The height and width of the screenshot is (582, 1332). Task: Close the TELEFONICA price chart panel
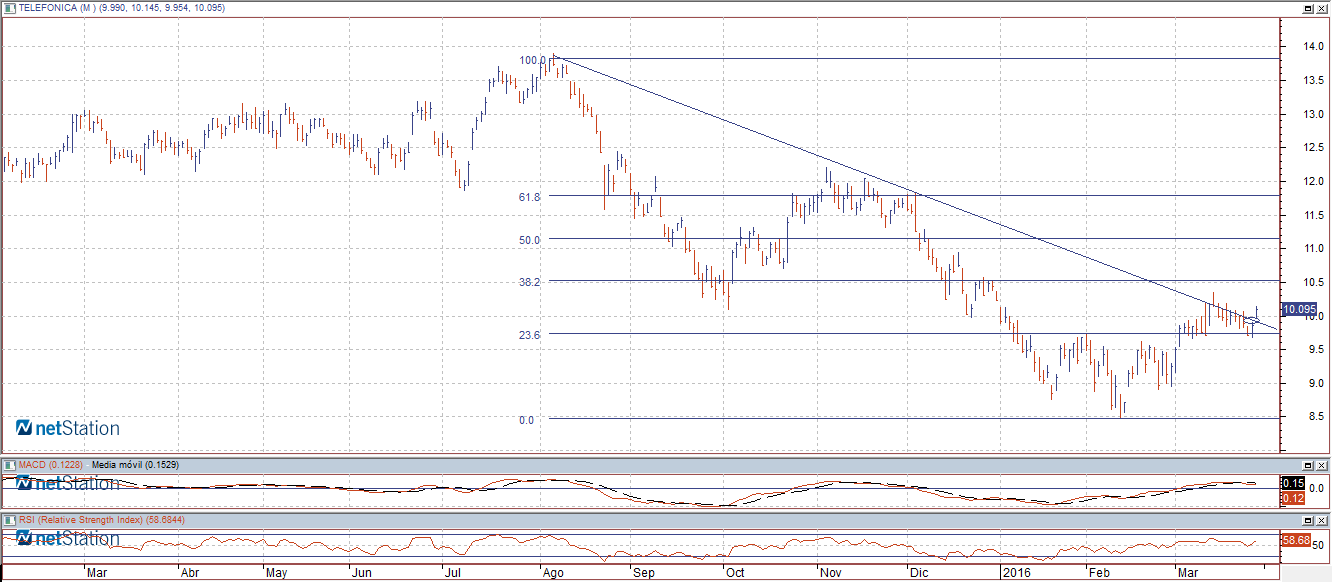tap(1322, 7)
